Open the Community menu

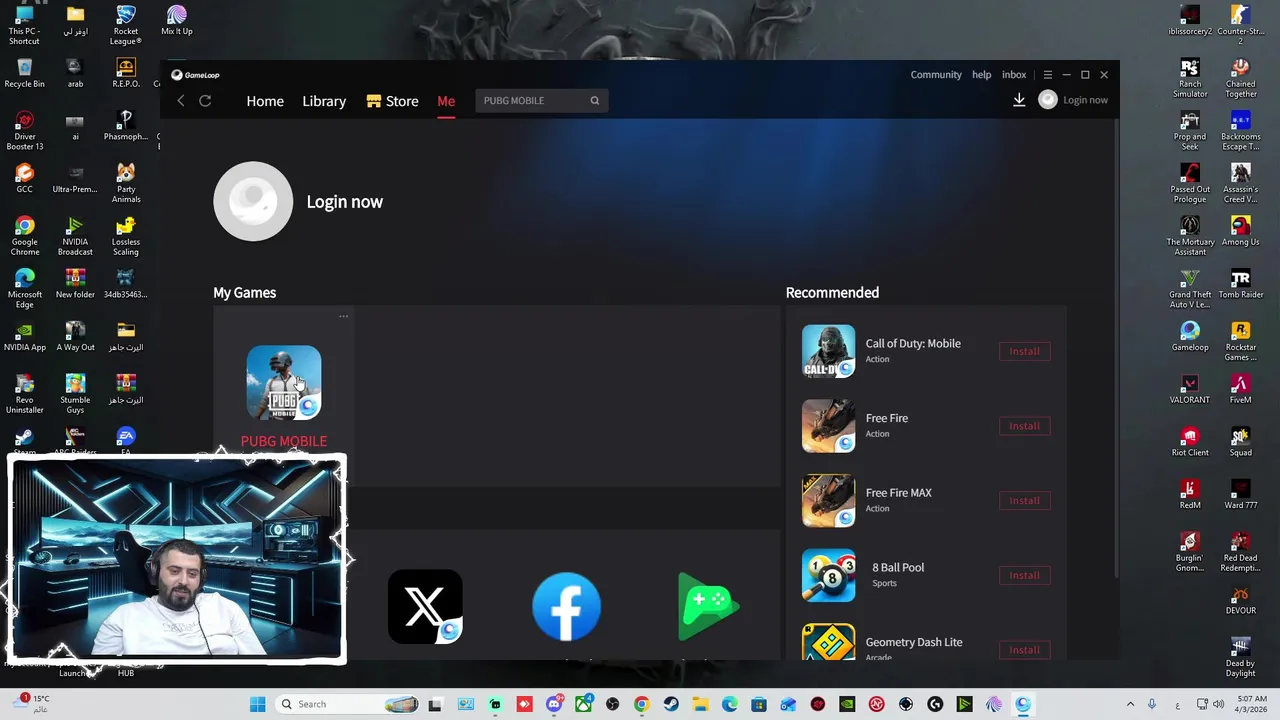(936, 75)
